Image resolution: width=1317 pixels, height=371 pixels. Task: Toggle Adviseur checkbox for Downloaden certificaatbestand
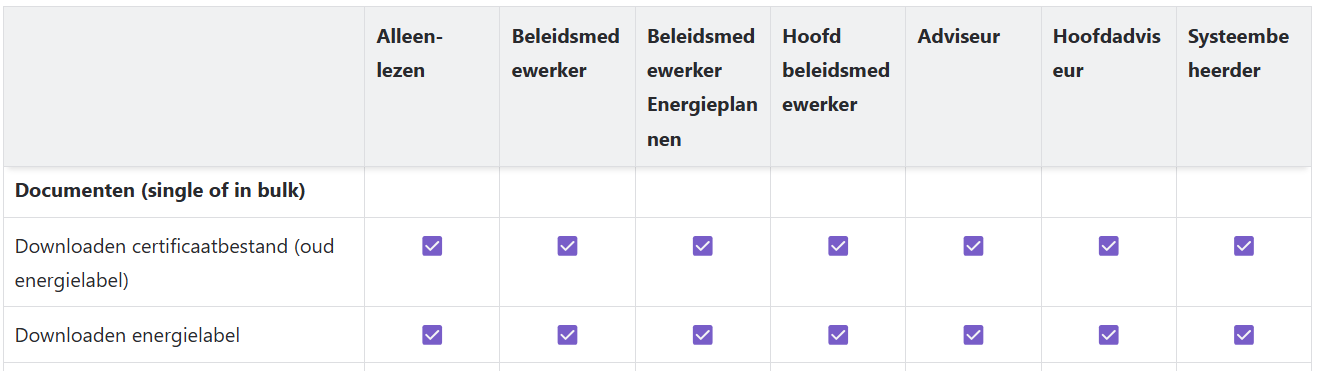(973, 246)
